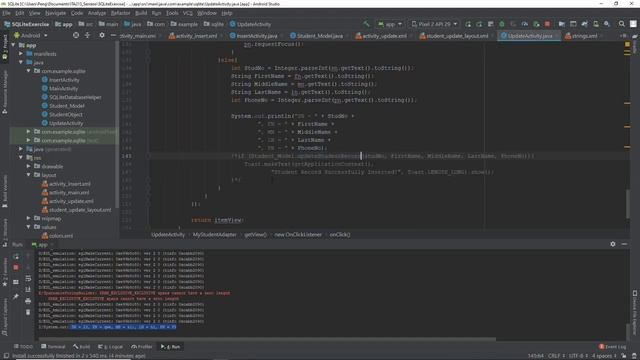This screenshot has width=640, height=360.
Task: Click the getView() breadcrumb
Action: (256, 235)
